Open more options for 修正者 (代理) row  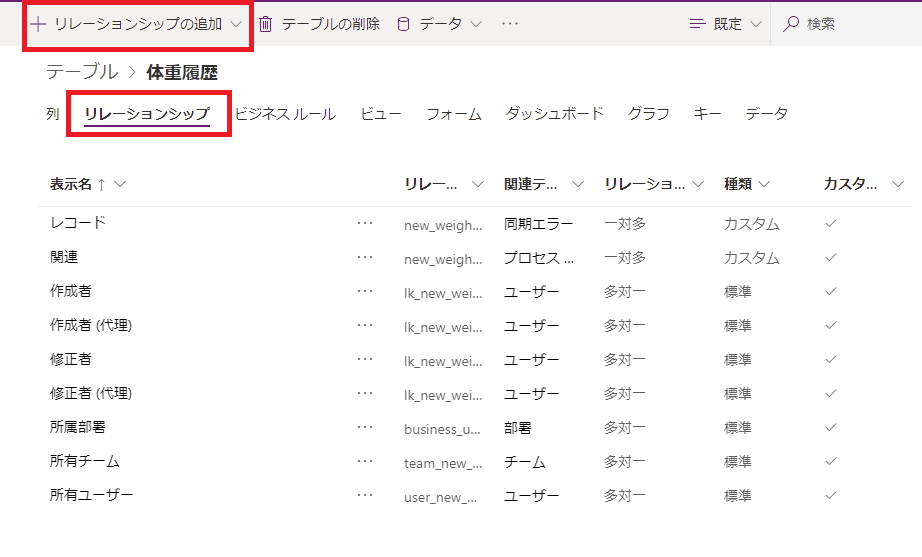click(365, 393)
